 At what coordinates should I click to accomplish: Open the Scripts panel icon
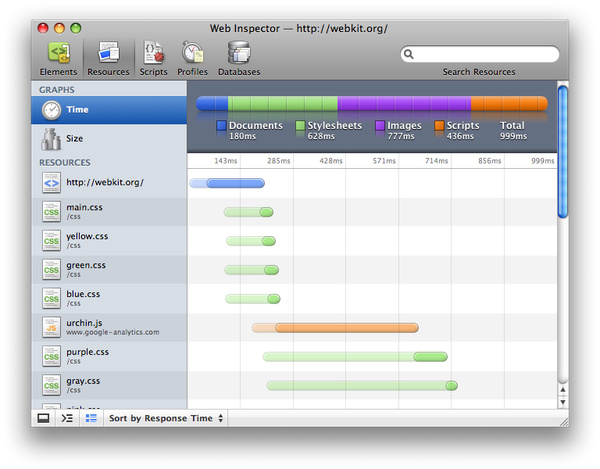tap(153, 52)
